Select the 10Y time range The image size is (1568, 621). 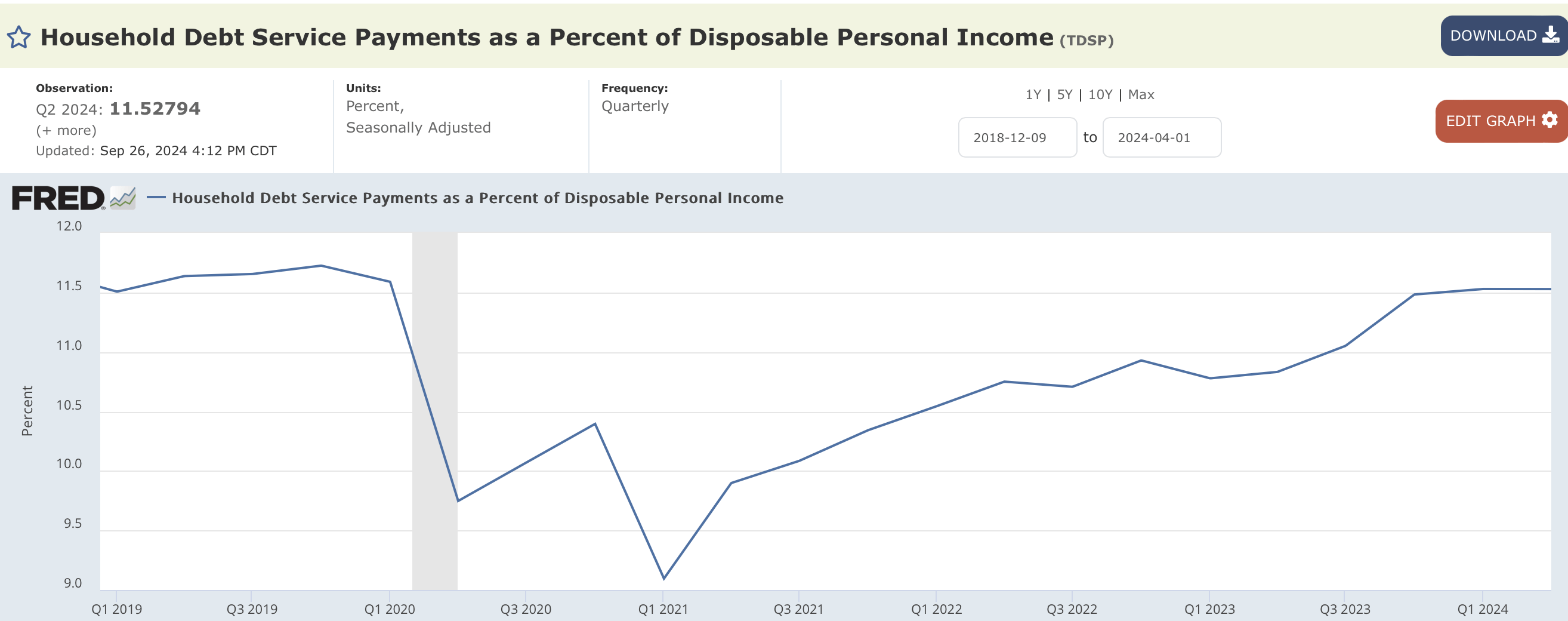coord(1100,94)
